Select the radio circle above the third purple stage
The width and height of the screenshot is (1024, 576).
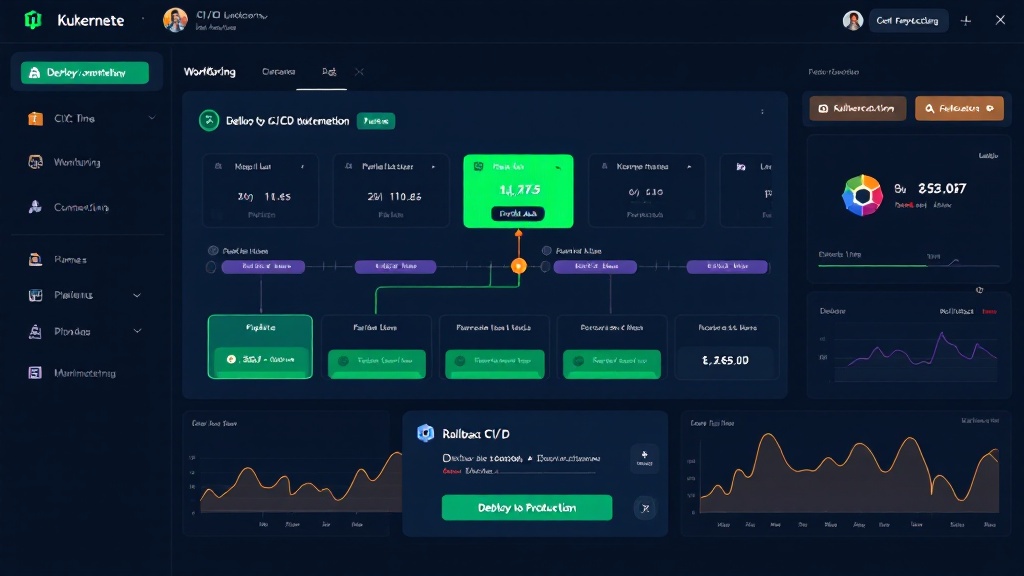coord(547,251)
